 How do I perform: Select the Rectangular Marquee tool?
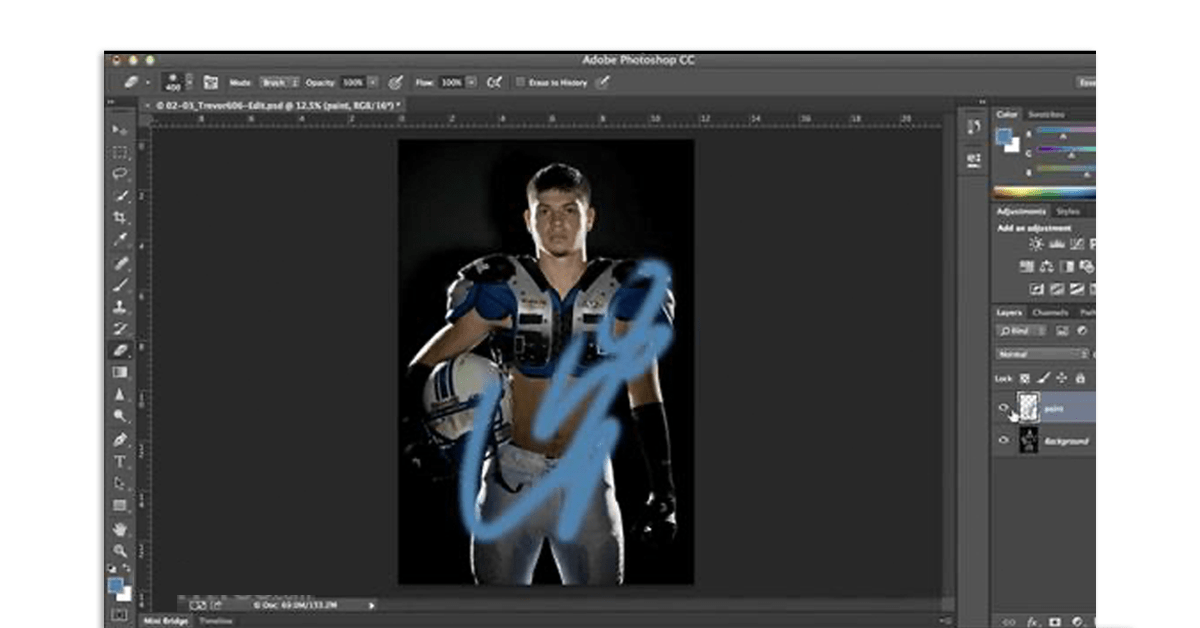click(x=120, y=152)
